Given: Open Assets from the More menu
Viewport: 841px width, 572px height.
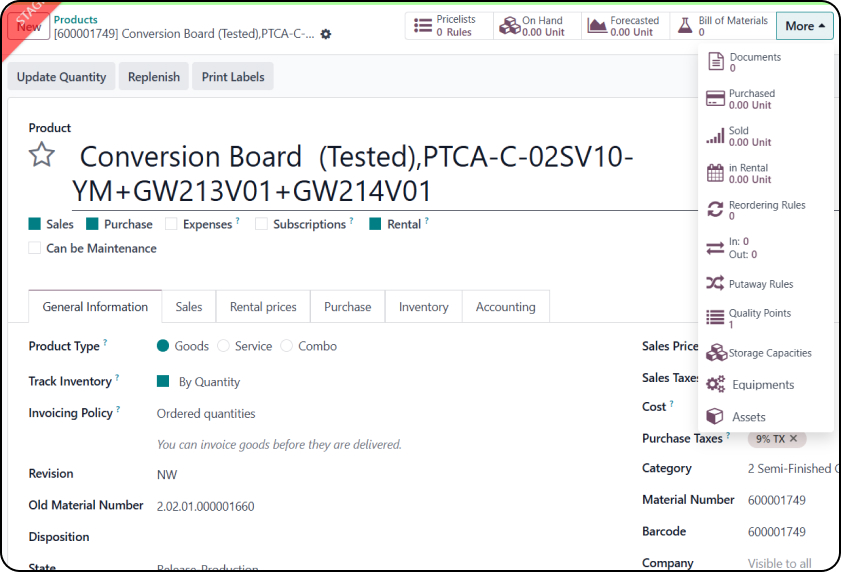Looking at the screenshot, I should 748,417.
